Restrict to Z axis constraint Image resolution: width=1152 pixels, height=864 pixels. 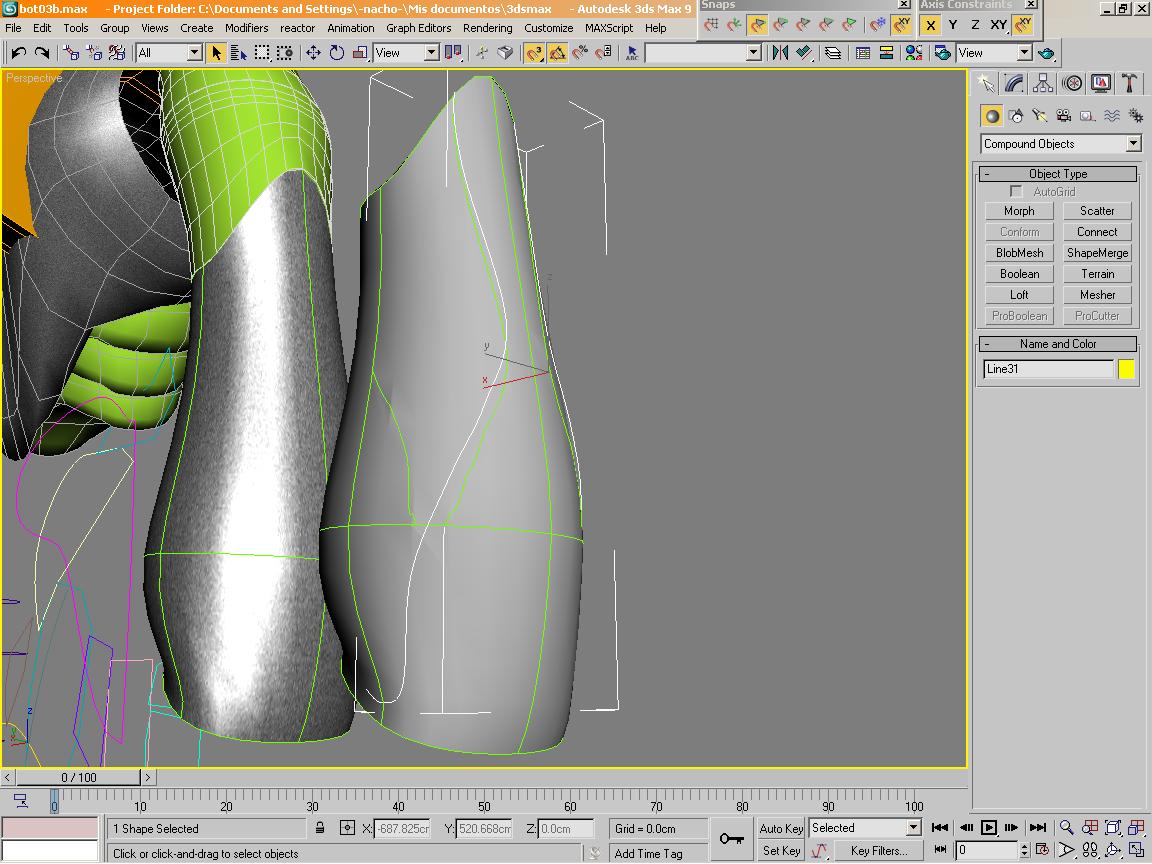975,25
